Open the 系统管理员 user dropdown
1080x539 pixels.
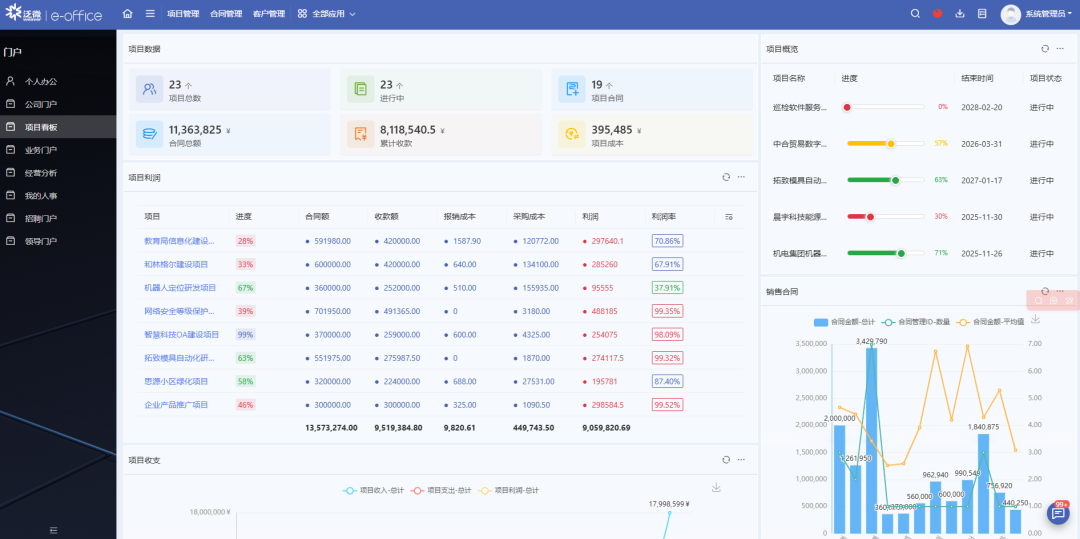tap(1045, 14)
